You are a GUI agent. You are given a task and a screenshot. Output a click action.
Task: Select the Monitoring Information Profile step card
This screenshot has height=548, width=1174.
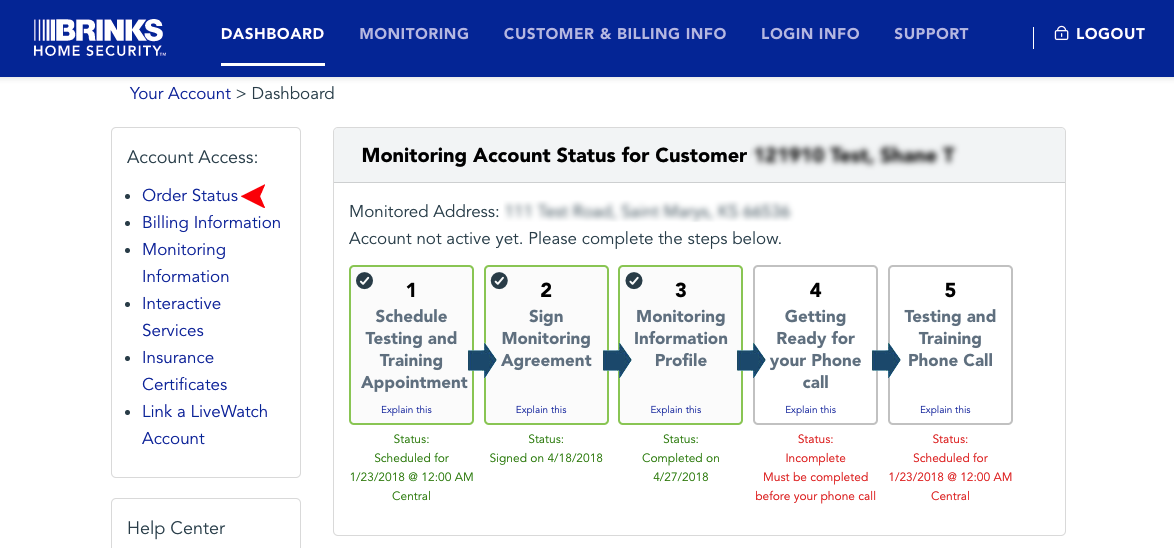coord(681,345)
